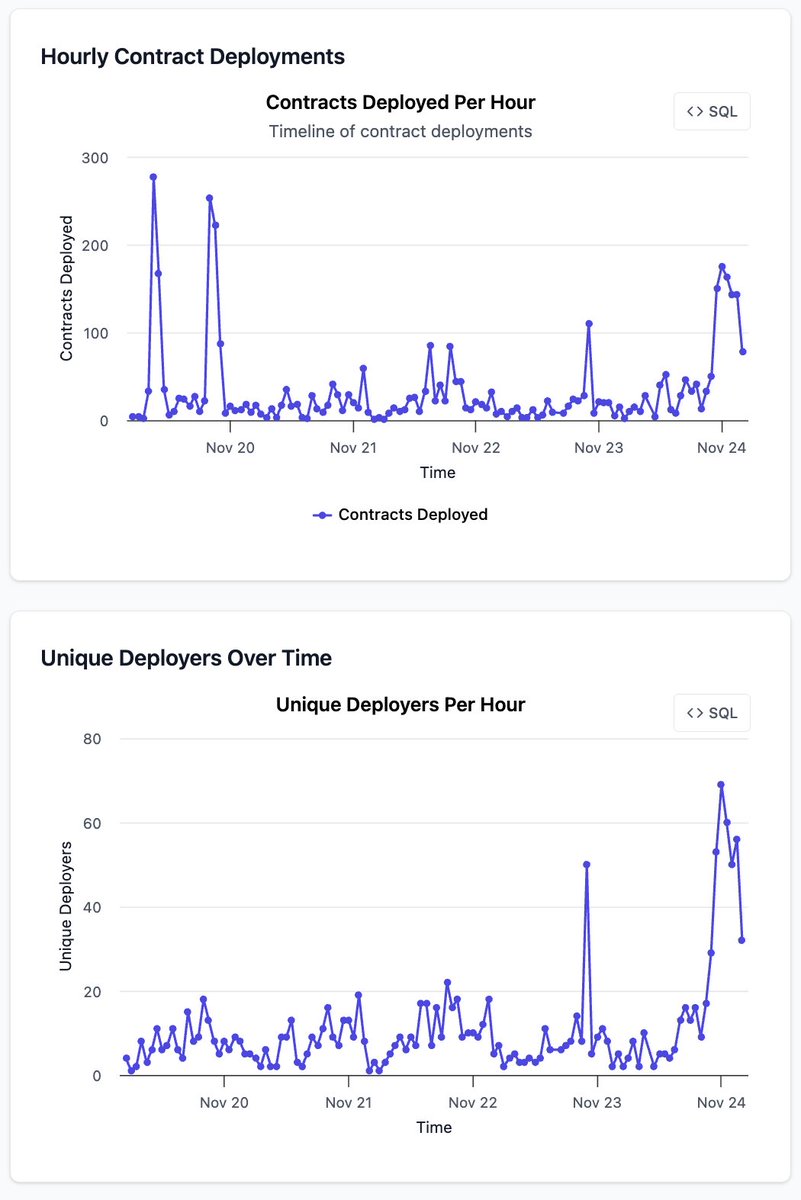Click the 'Contracts Deployed Per Hour' chart title
Viewport: 801px width, 1200px height.
[x=400, y=102]
